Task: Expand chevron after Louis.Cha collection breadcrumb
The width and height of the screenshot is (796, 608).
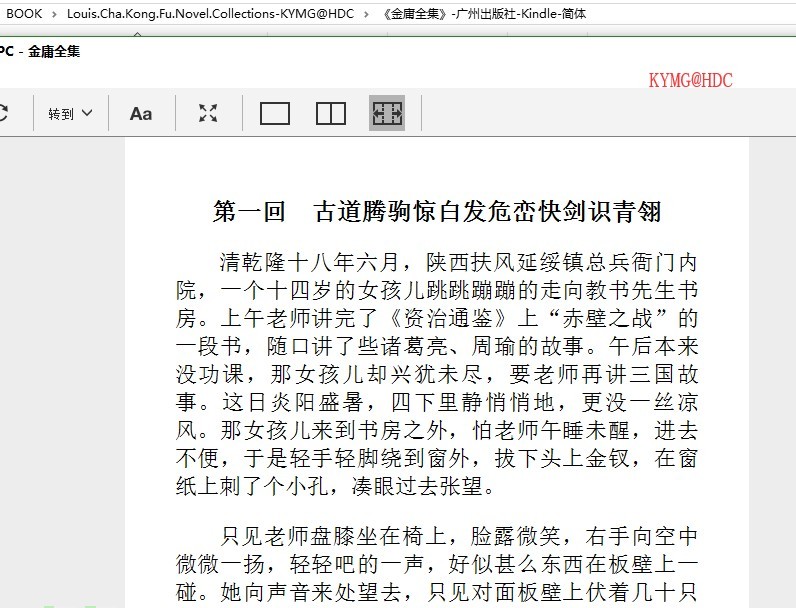Action: pyautogui.click(x=366, y=14)
